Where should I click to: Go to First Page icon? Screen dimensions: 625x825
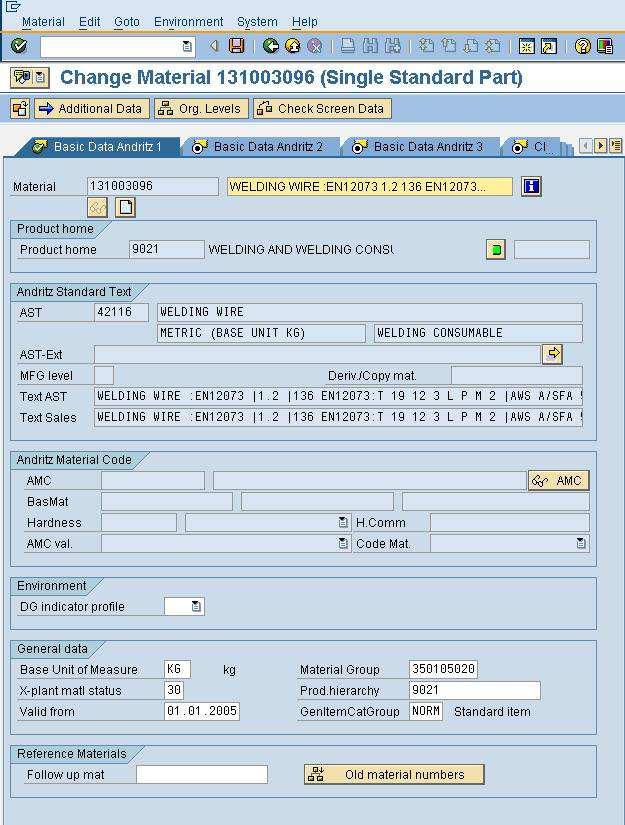click(x=426, y=46)
